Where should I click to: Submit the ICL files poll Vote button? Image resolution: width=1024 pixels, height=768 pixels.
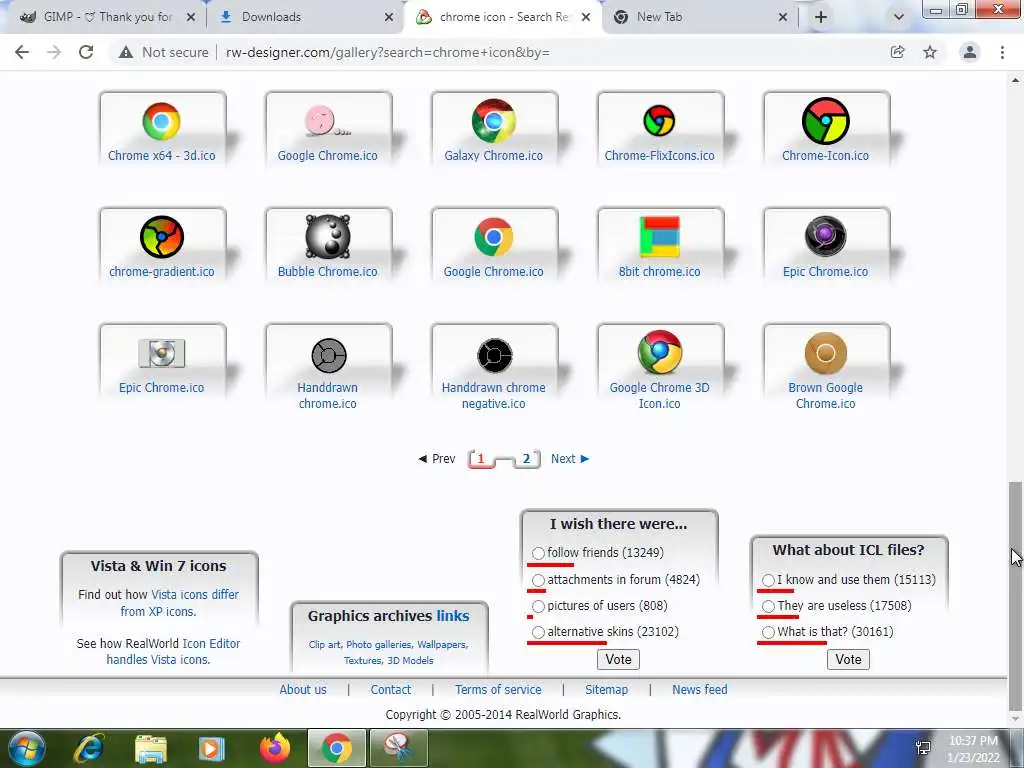(848, 660)
